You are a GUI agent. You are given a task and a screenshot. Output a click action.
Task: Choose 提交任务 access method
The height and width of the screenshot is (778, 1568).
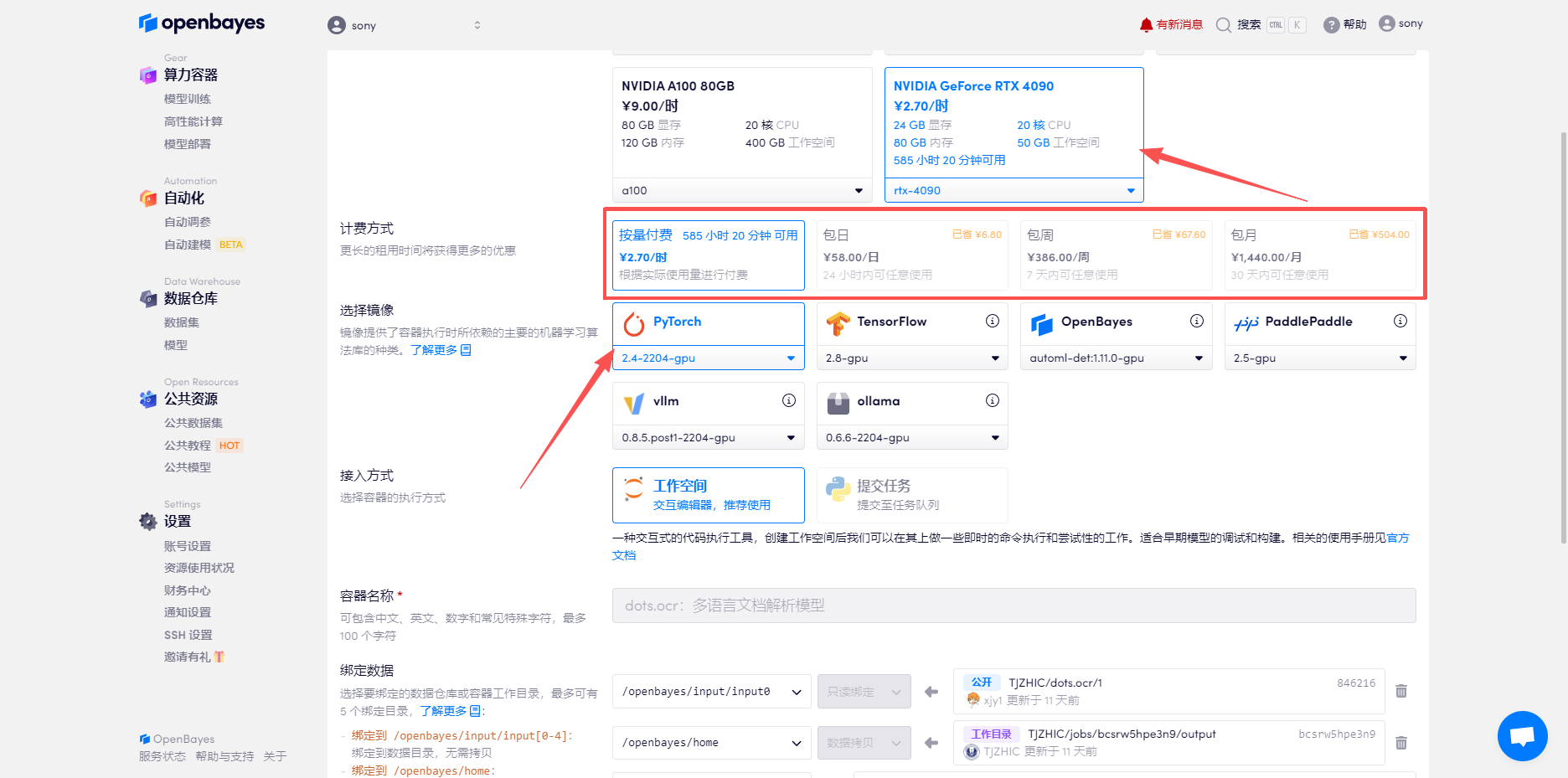coord(911,495)
